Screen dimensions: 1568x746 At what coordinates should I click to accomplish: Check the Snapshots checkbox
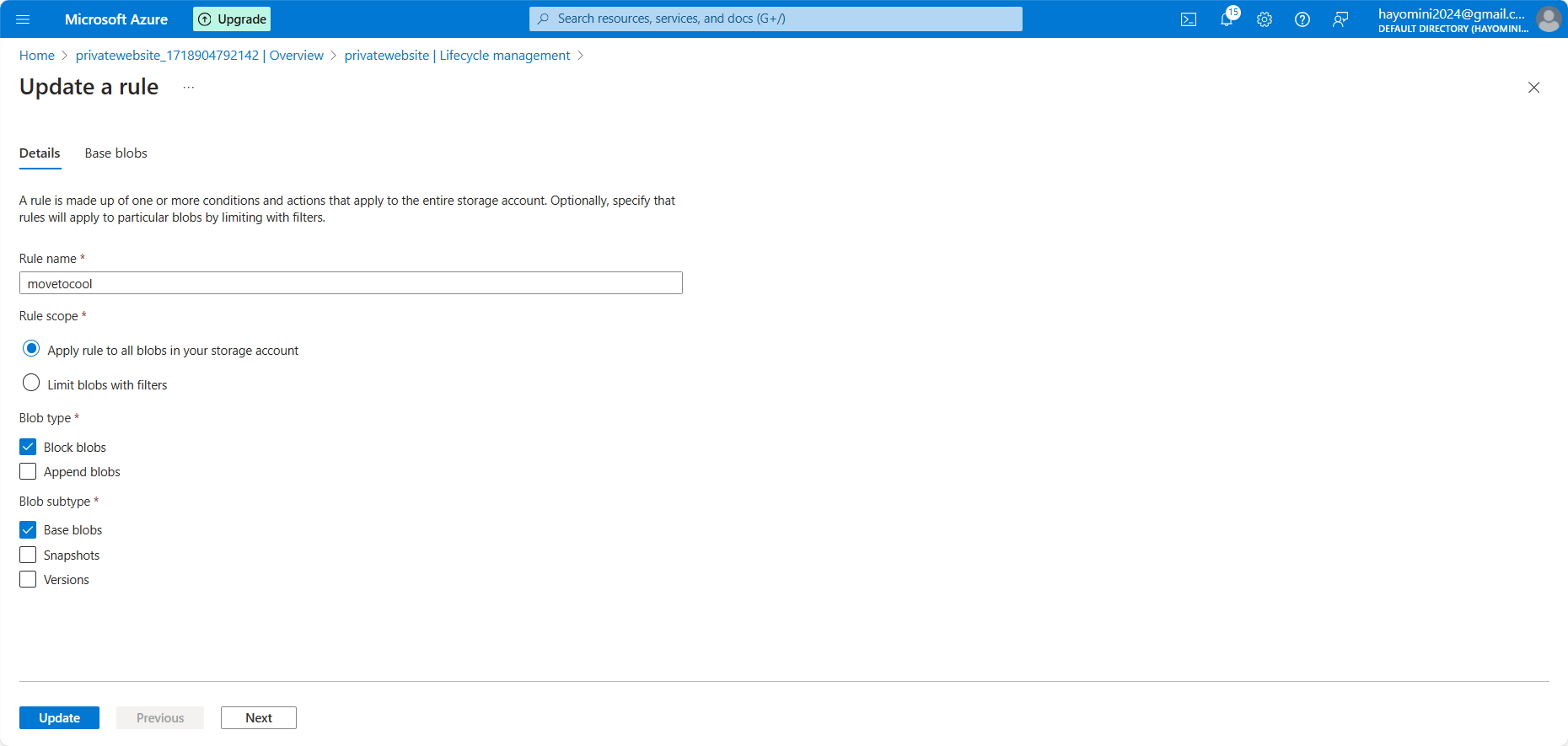click(28, 555)
